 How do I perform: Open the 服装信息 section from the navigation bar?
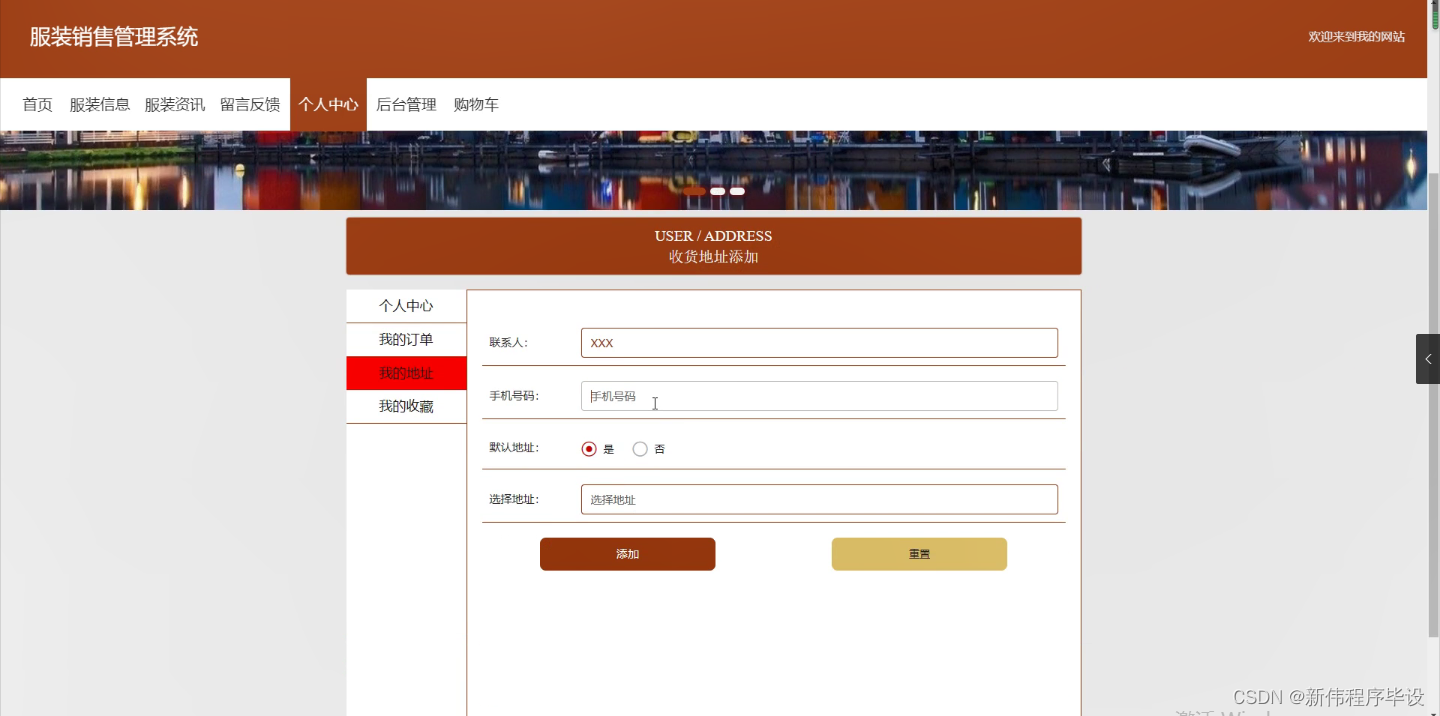click(x=100, y=104)
